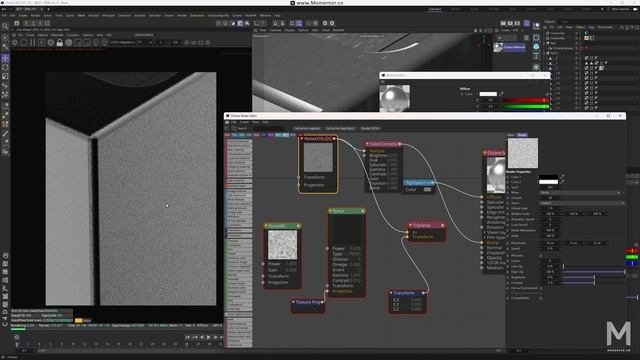Toggle animation dot beside Color 1
The image size is (640, 360).
point(508,177)
